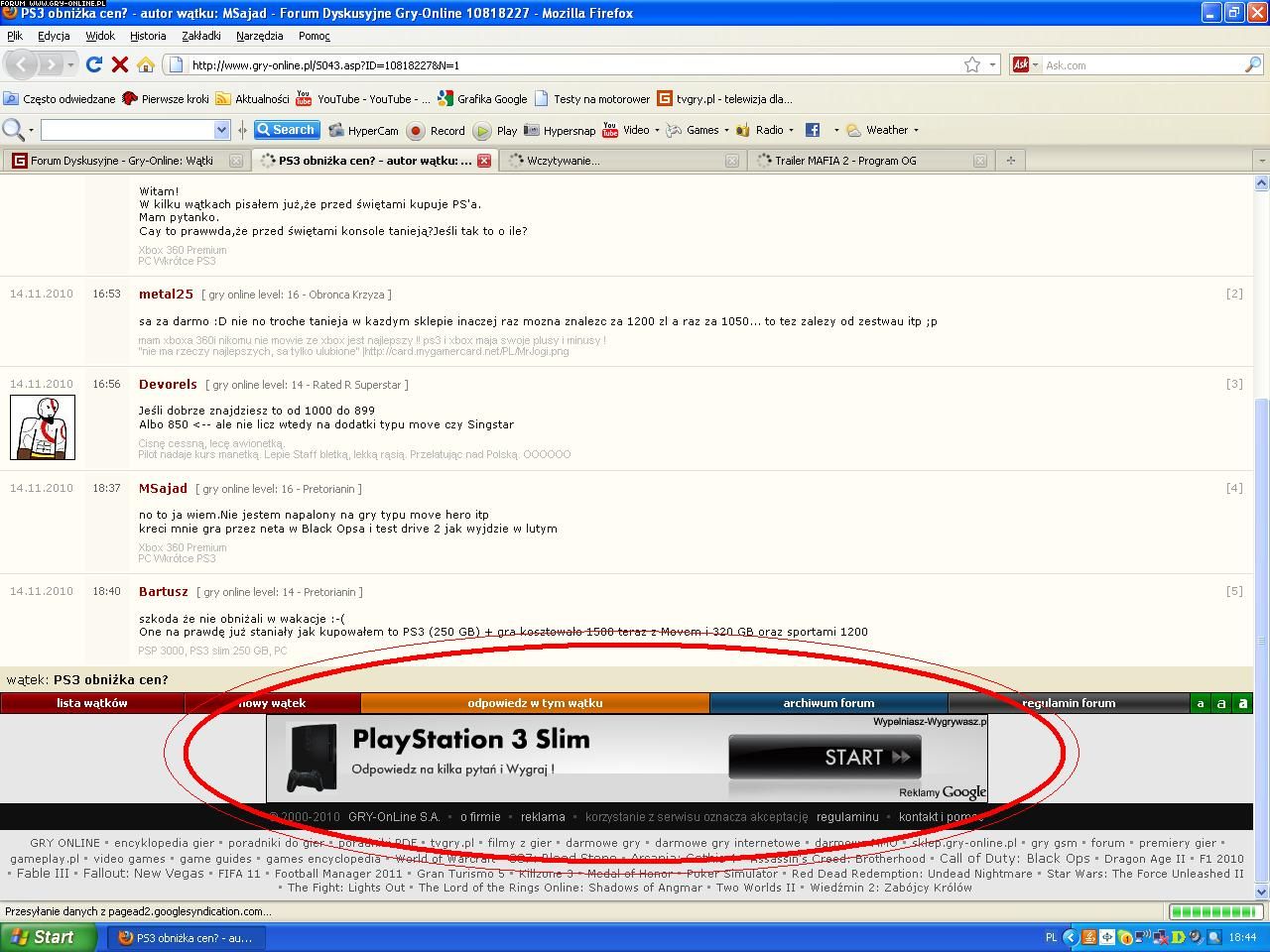
Task: Click the scrollbar down arrow
Action: coord(1262,892)
